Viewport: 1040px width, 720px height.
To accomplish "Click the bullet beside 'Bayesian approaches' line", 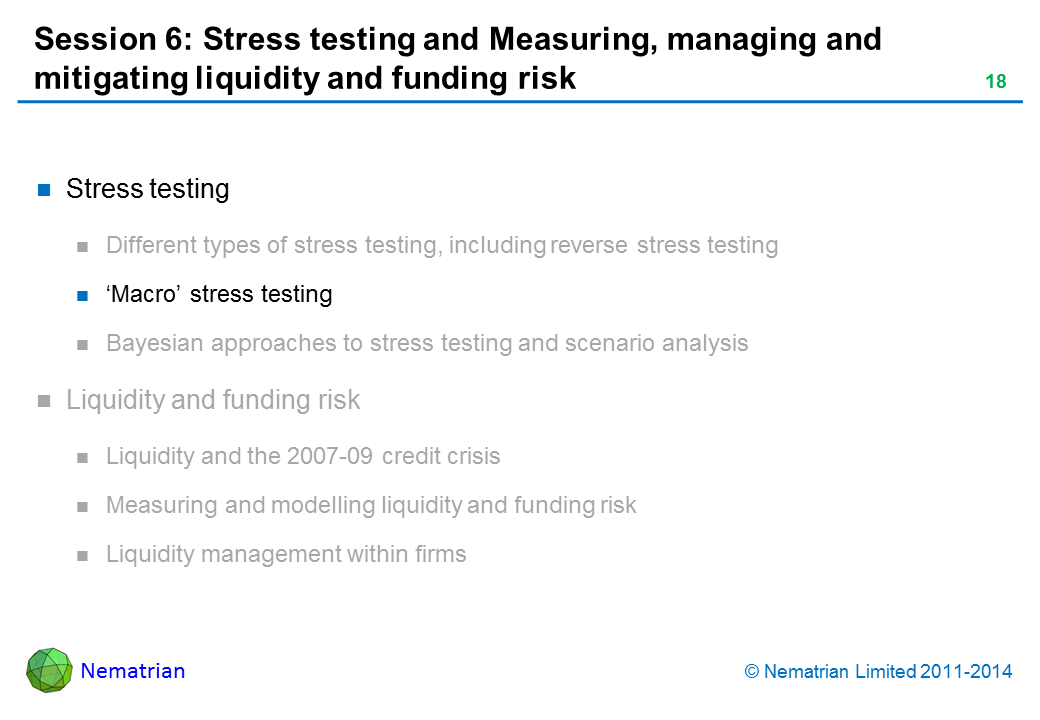I will [x=84, y=344].
